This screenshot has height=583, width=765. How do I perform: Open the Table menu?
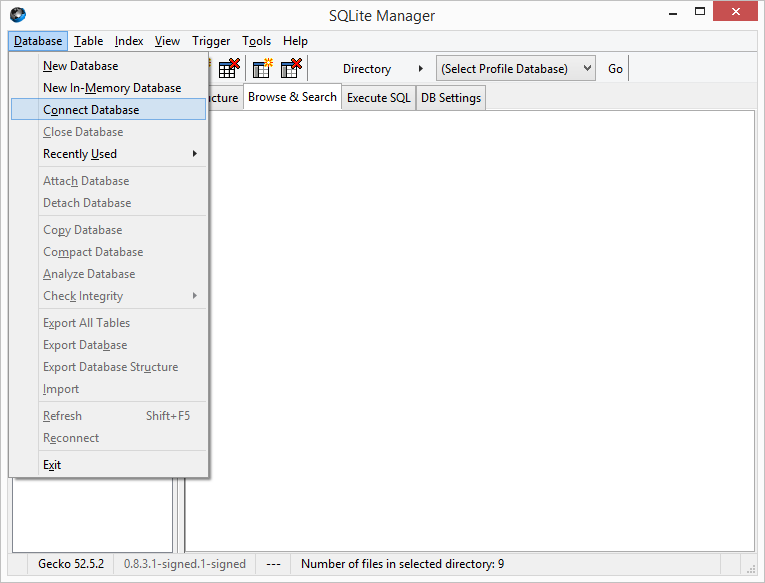(x=89, y=41)
